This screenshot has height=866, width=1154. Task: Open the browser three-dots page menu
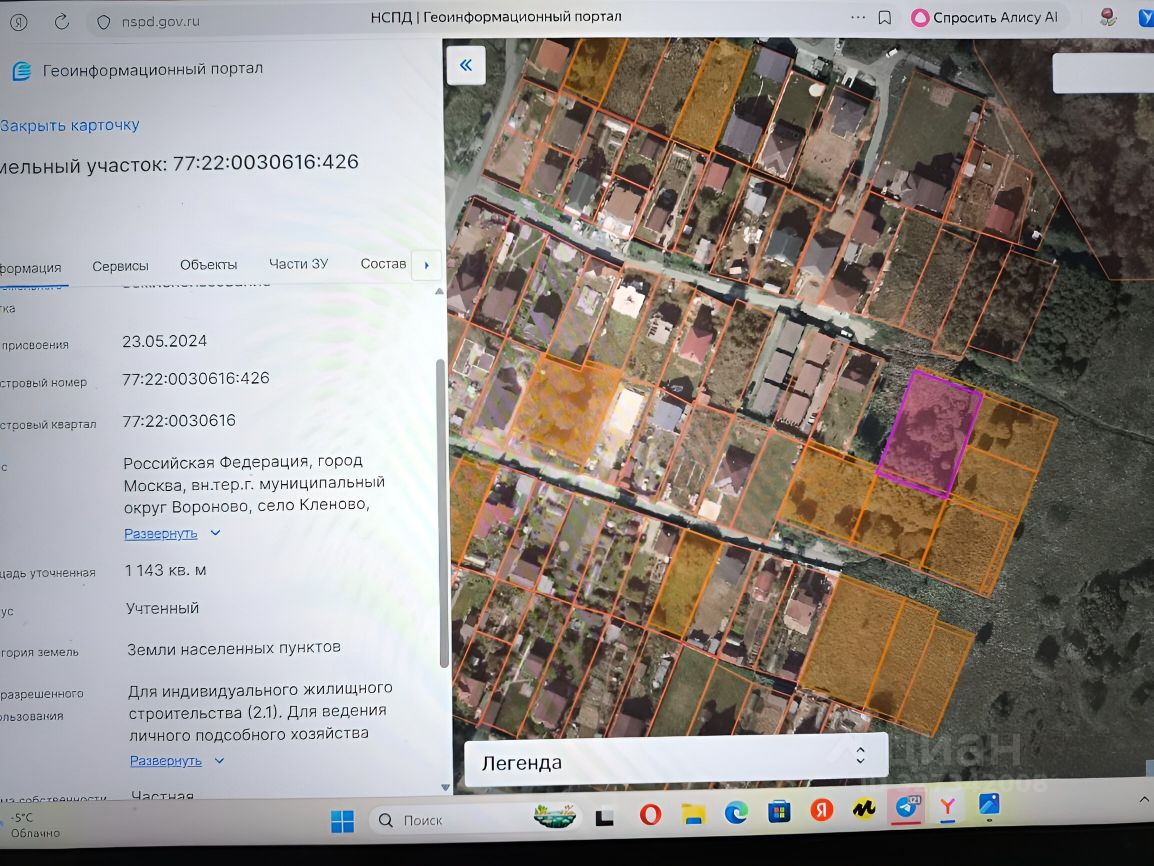coord(858,18)
